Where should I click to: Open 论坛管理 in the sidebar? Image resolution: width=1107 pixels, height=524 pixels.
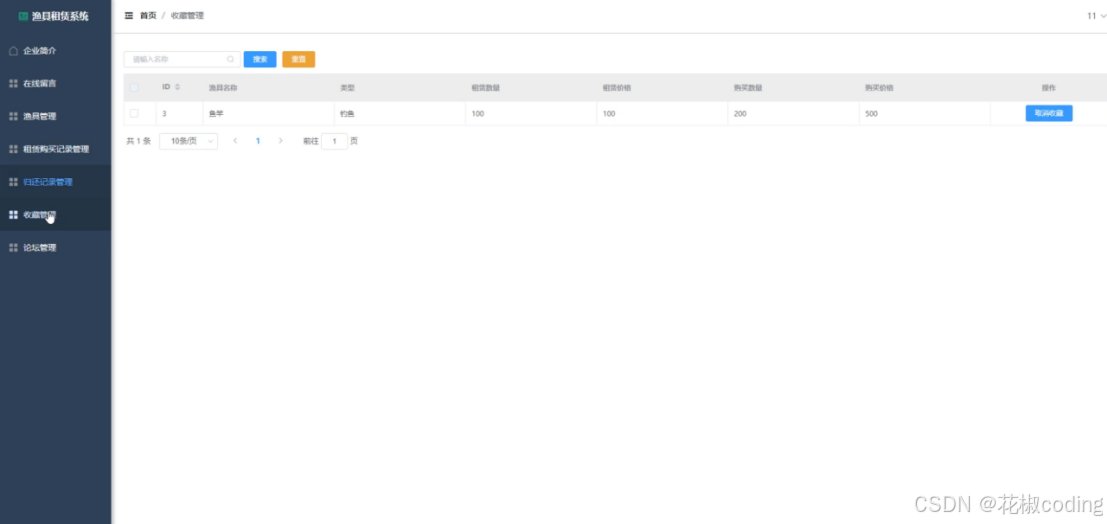tap(56, 248)
